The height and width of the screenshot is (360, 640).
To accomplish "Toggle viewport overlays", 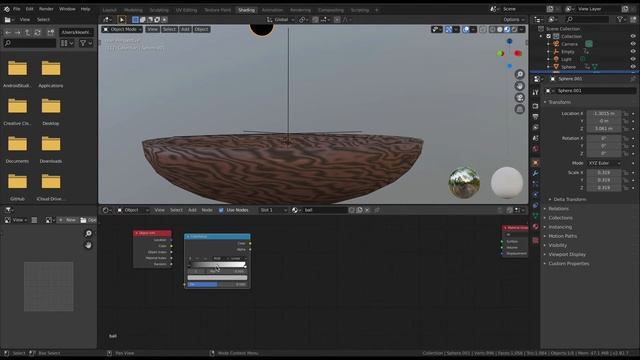I will (466, 29).
